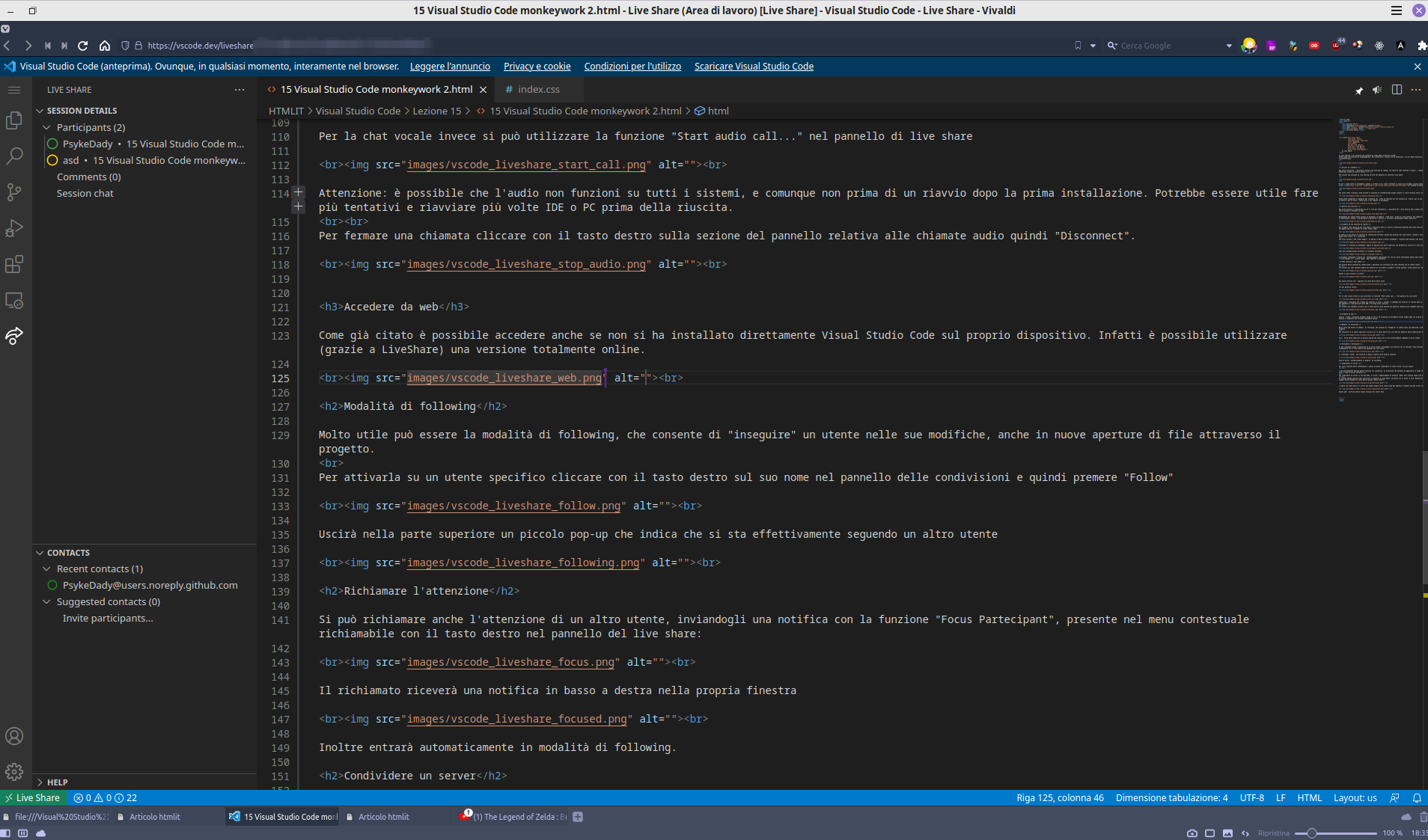This screenshot has height=840, width=1428.
Task: Click the Privacy e cookie link
Action: (537, 67)
